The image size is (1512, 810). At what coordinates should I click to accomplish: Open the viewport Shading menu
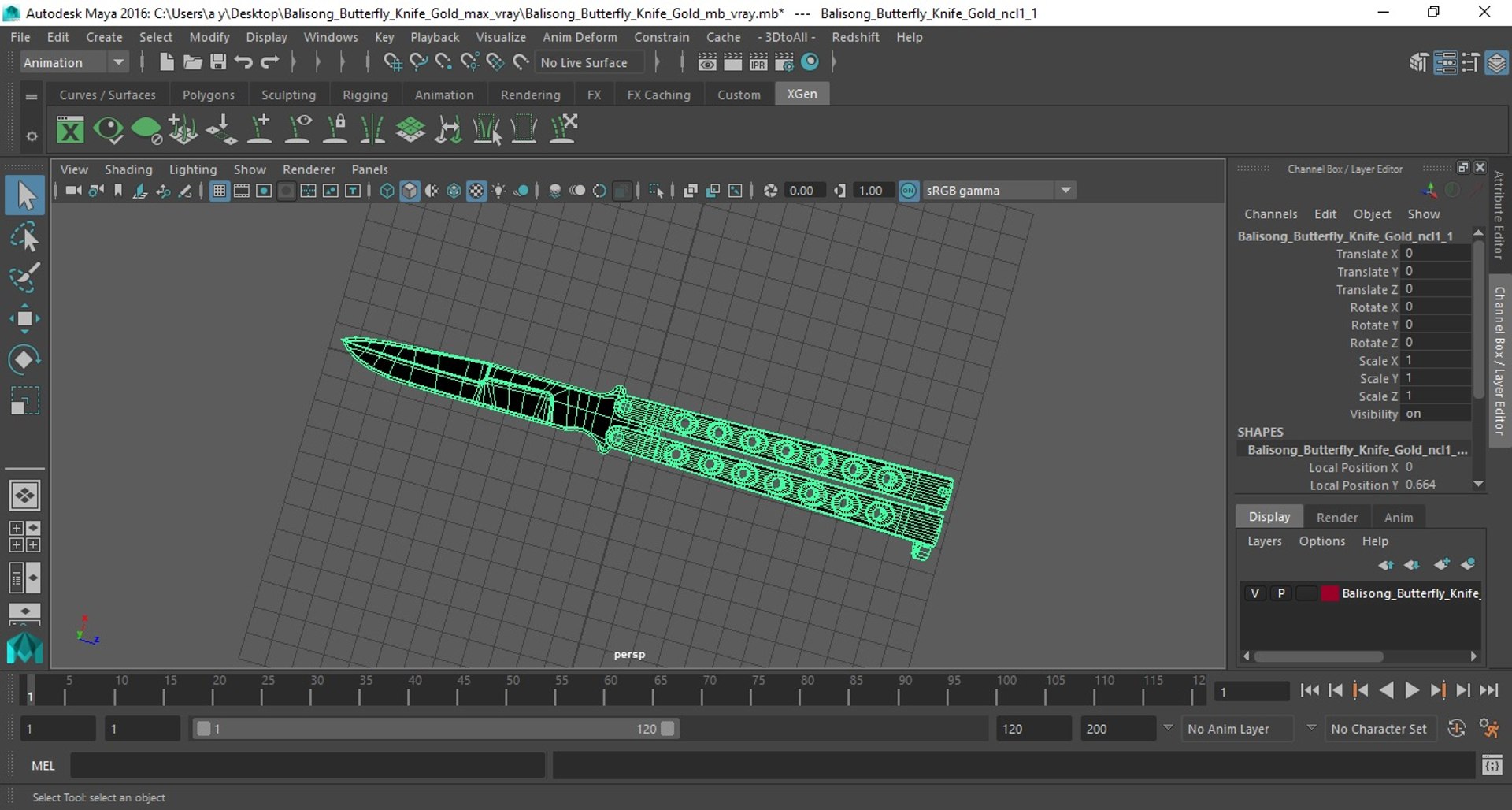(128, 169)
